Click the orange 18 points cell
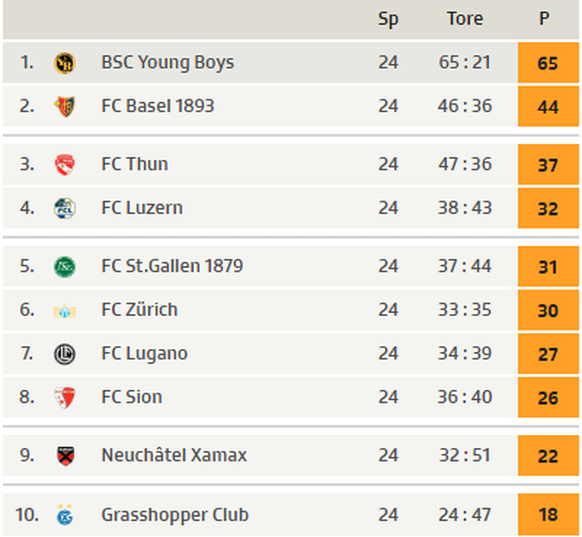 548,514
